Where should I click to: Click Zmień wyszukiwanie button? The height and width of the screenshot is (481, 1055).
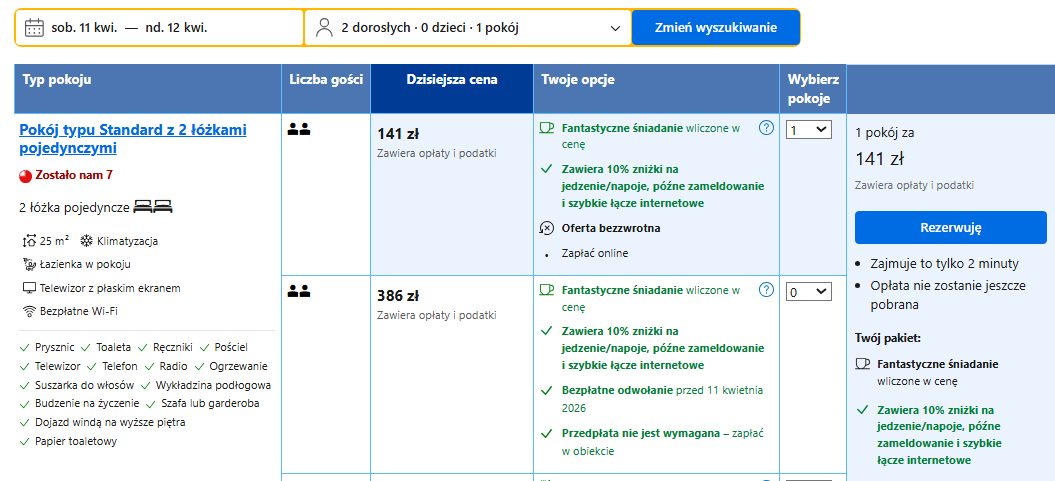coord(715,28)
